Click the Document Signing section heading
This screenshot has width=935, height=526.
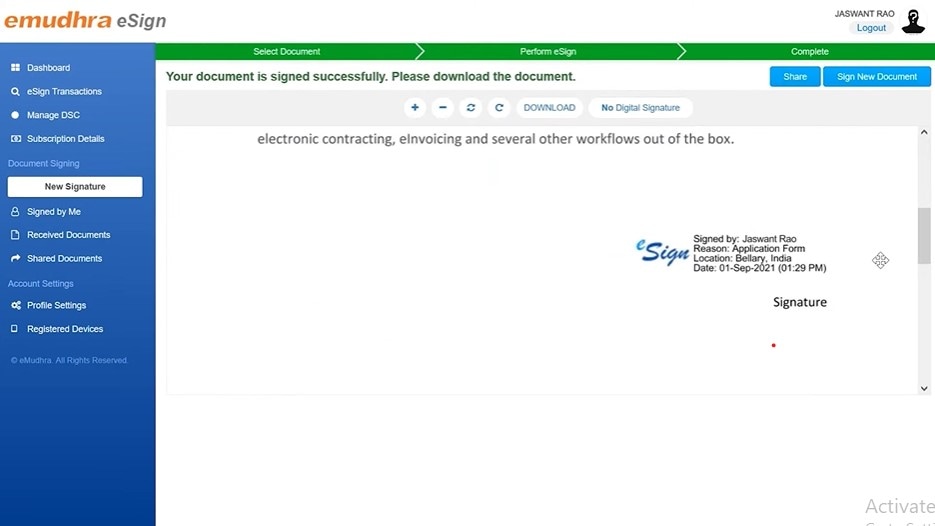click(x=44, y=163)
